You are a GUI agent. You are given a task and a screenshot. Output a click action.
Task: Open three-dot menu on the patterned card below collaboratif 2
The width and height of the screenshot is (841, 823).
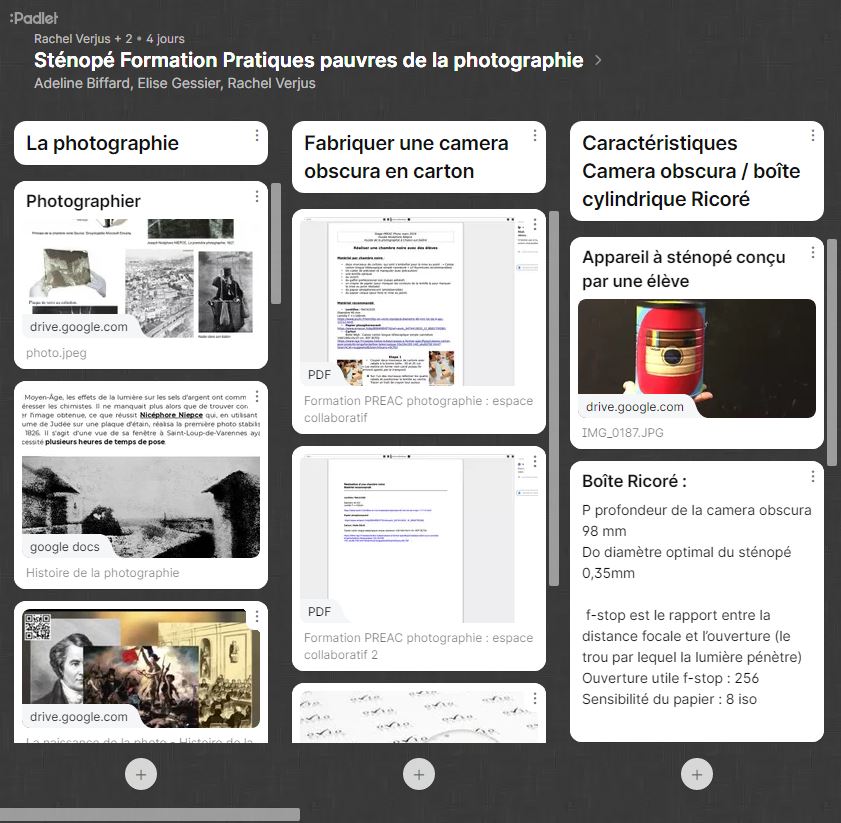point(535,698)
